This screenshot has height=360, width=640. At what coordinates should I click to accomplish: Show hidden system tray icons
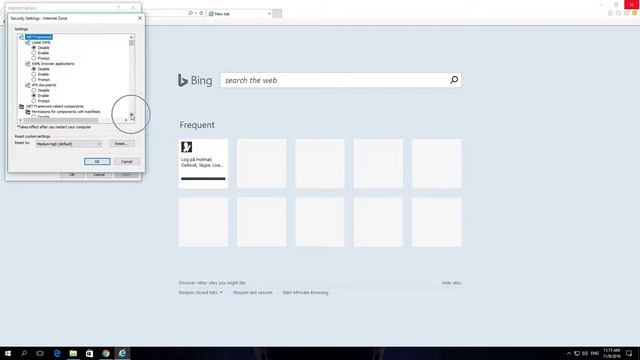569,353
